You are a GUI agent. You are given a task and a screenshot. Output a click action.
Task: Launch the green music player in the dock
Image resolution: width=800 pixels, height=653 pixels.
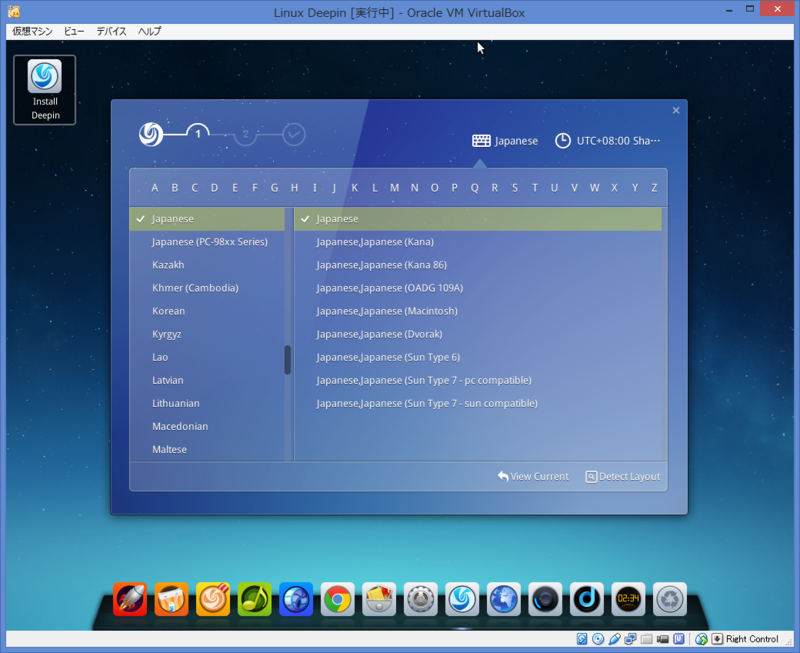pos(254,600)
